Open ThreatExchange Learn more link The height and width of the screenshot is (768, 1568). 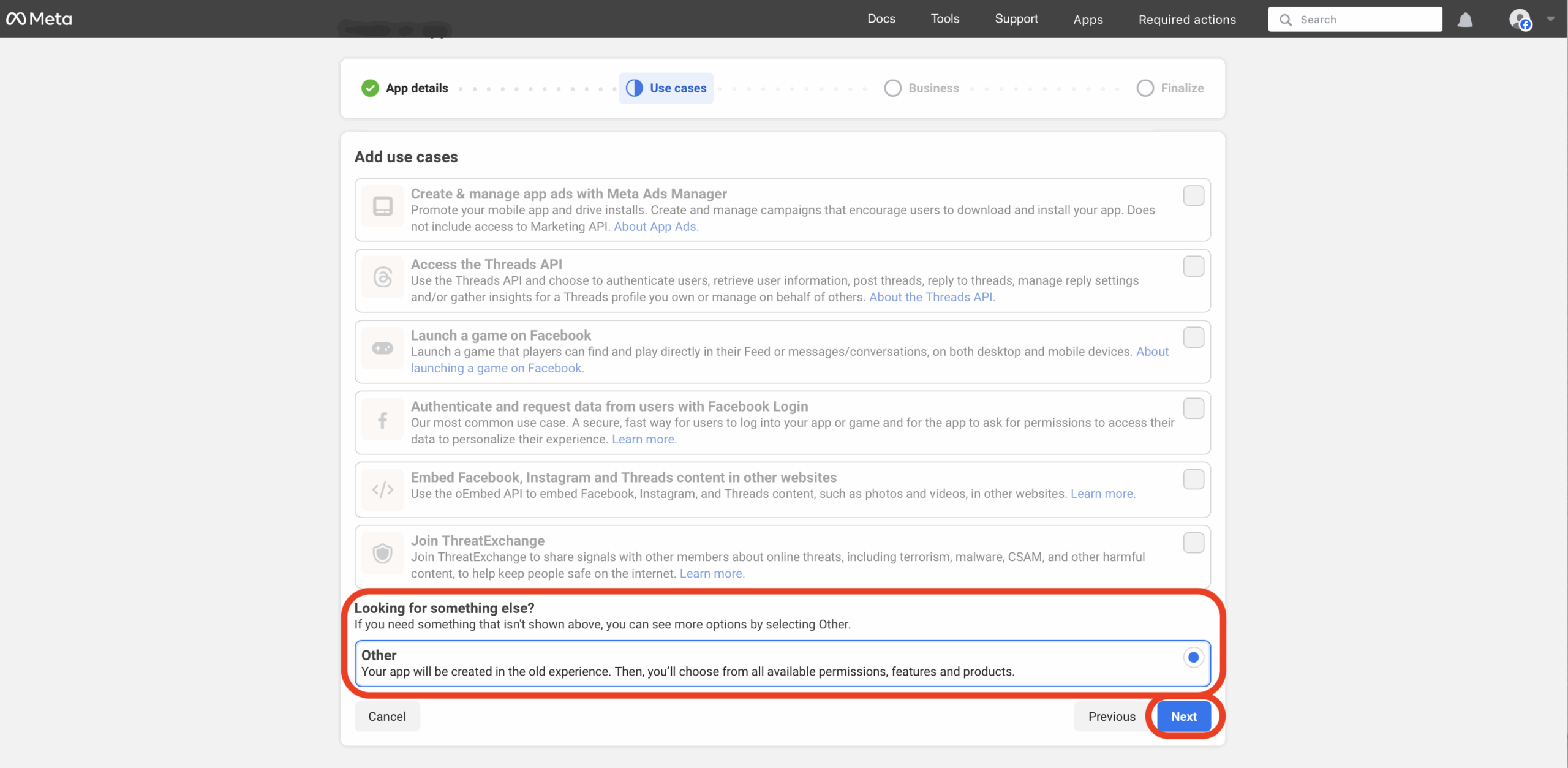[712, 574]
